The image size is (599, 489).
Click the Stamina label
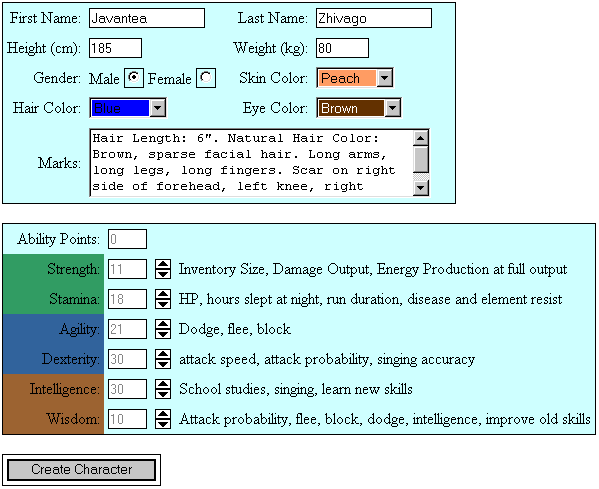click(74, 299)
